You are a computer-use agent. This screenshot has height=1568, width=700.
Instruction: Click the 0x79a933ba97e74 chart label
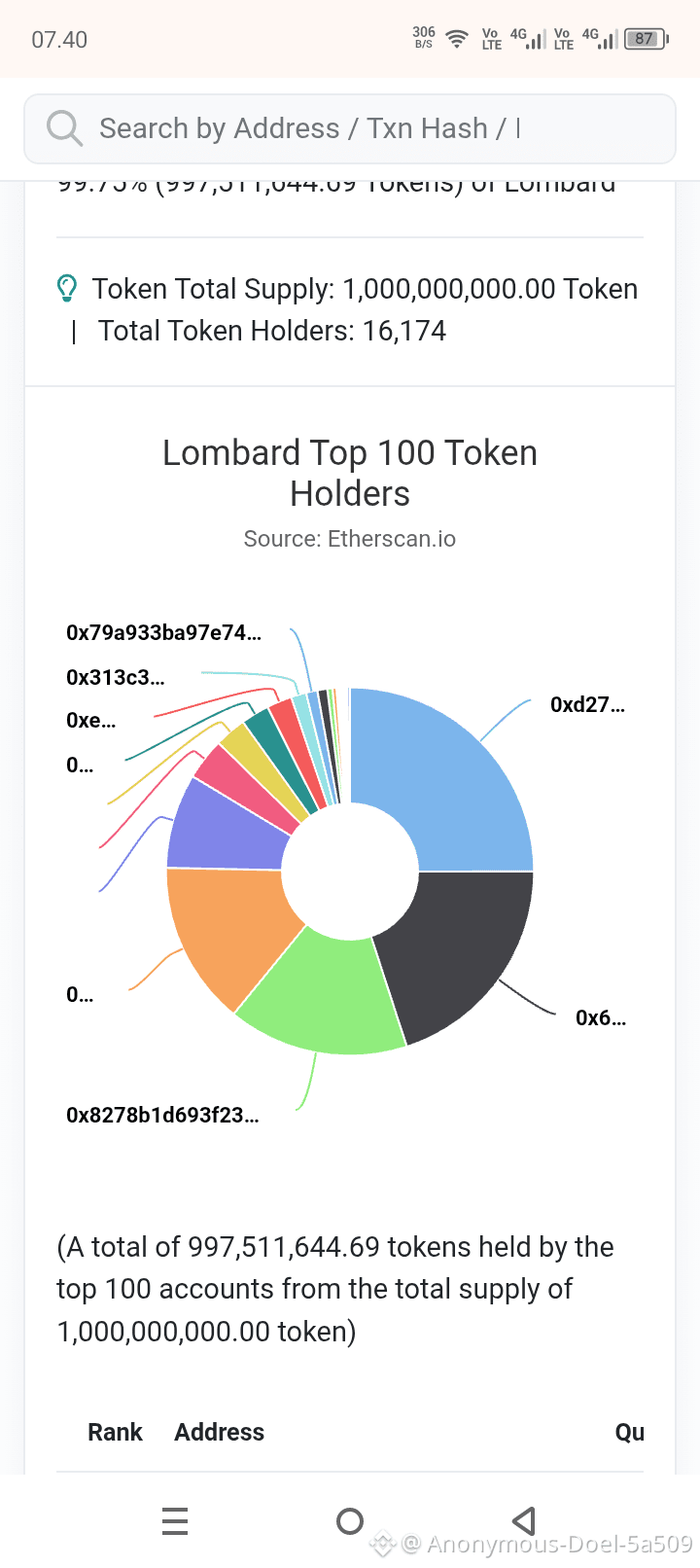(163, 632)
